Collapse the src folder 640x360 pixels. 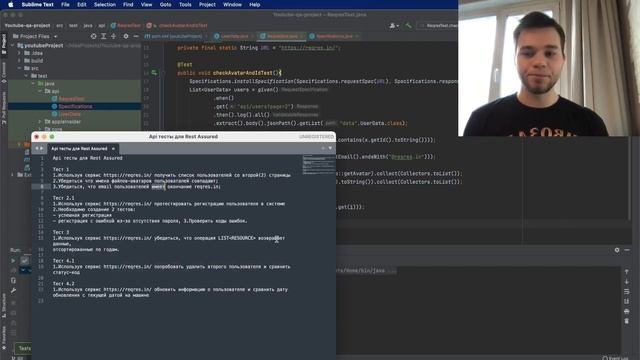click(x=19, y=68)
